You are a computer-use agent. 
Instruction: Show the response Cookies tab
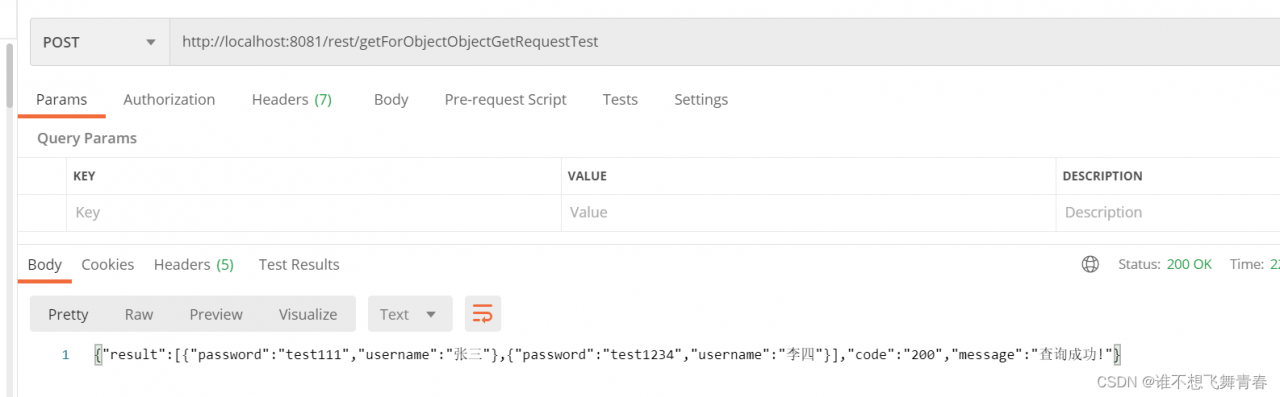point(108,264)
